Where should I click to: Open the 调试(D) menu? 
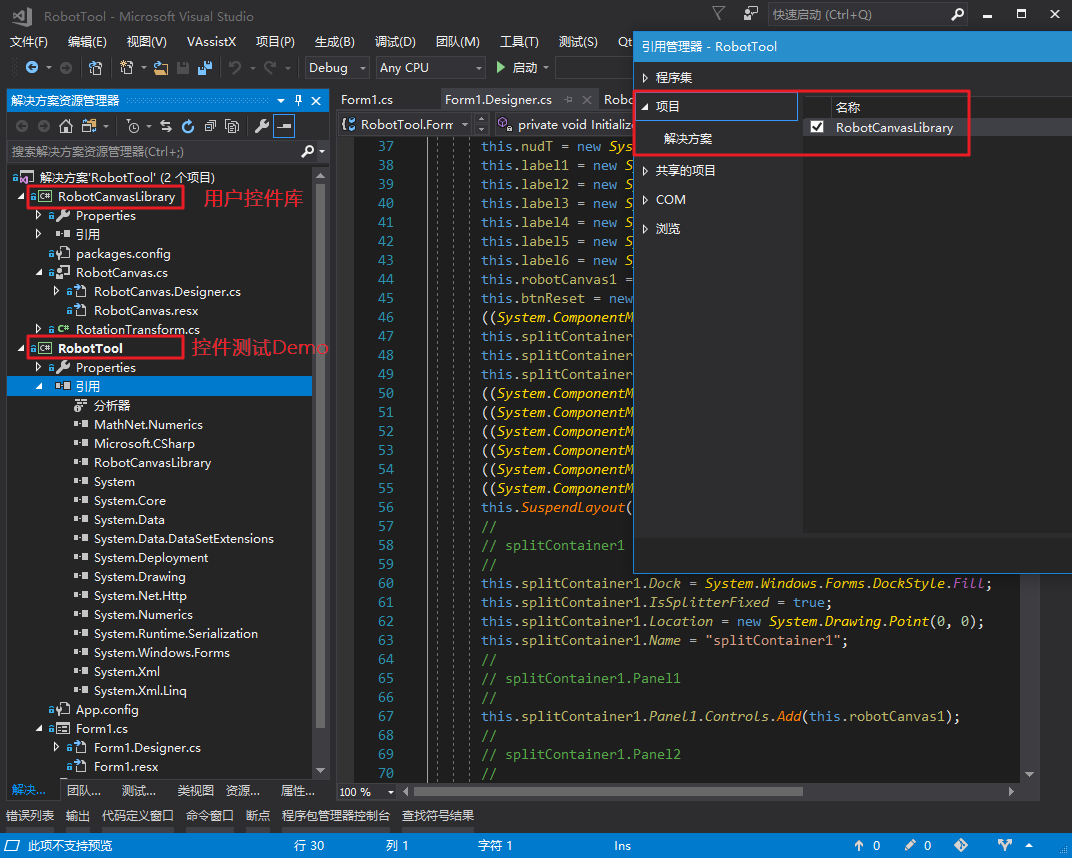(394, 42)
